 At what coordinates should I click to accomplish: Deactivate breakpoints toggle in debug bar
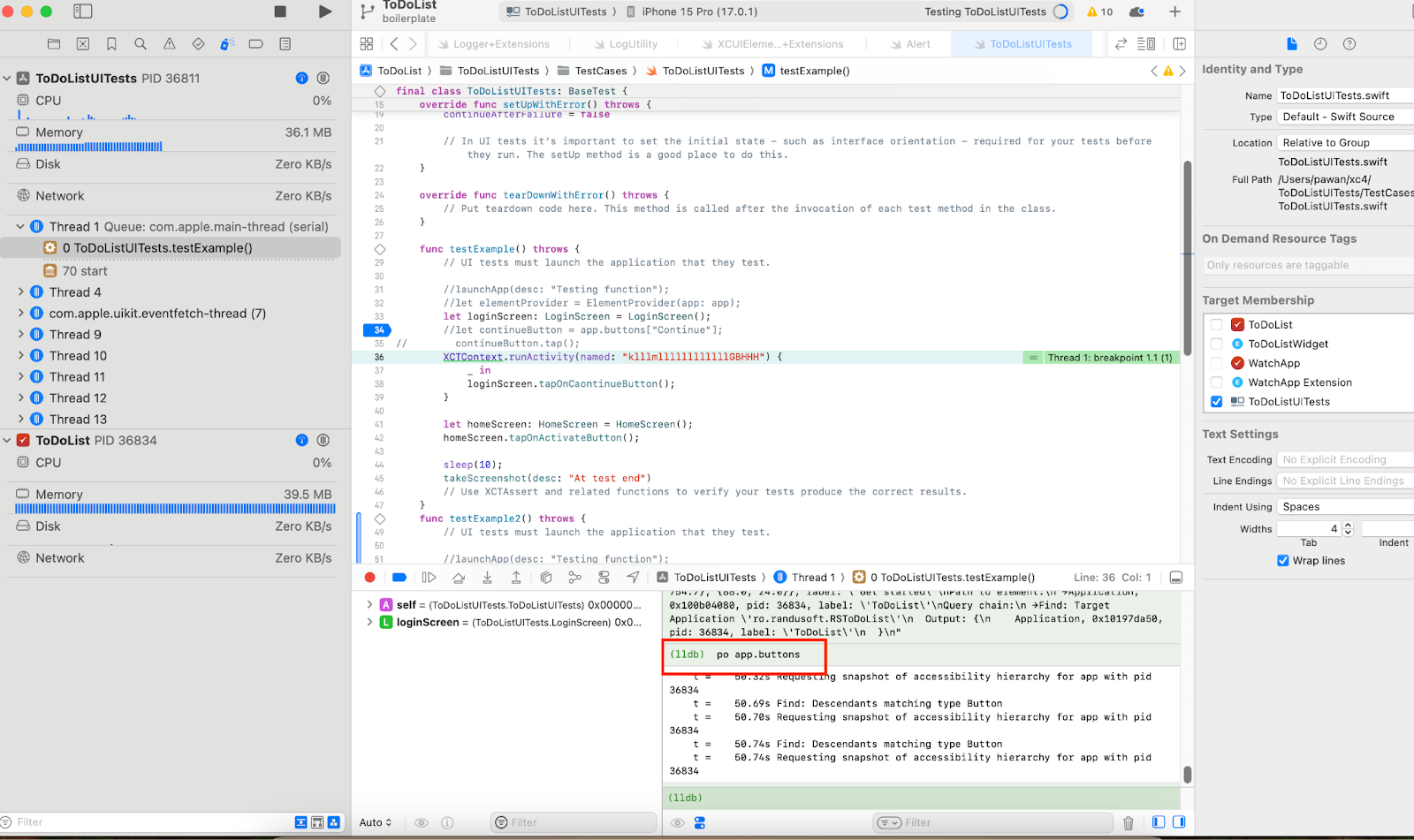pos(399,578)
